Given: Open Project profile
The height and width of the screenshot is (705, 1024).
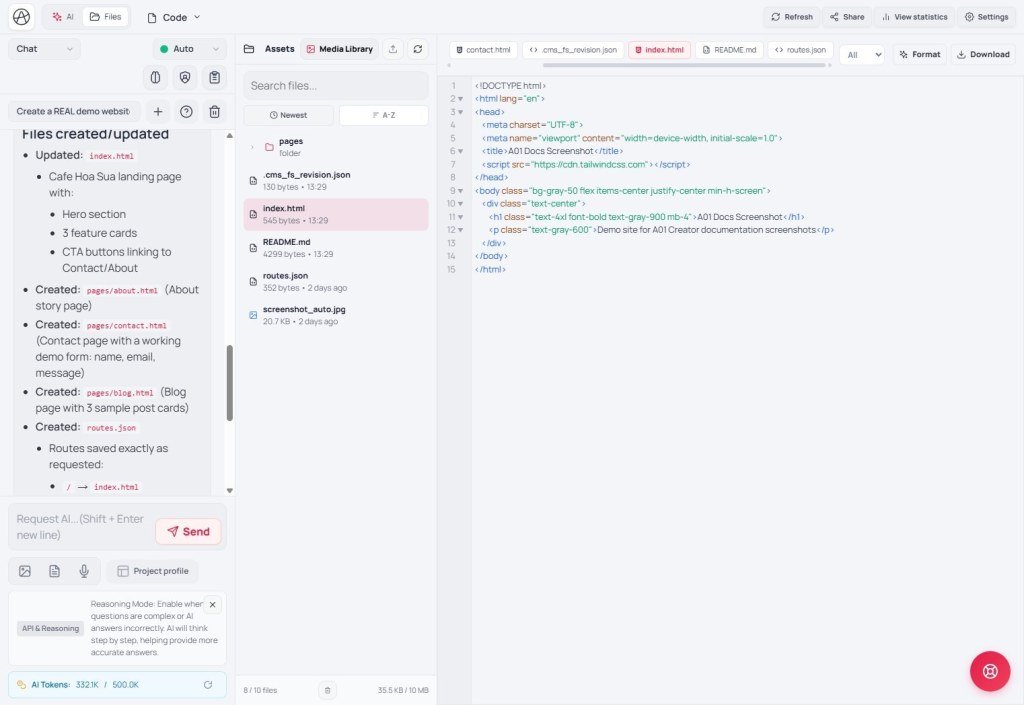Looking at the screenshot, I should (x=153, y=571).
